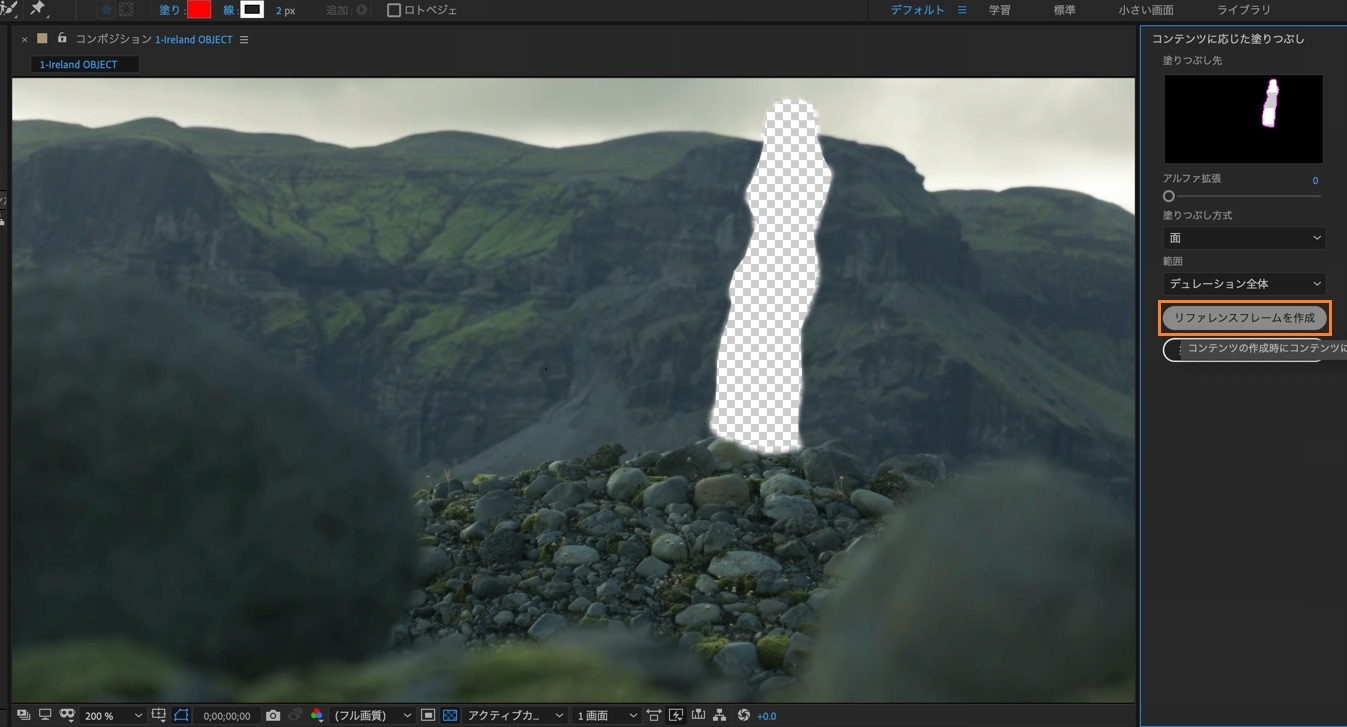Toggle the region of interest button
1347x727 pixels.
click(428, 715)
